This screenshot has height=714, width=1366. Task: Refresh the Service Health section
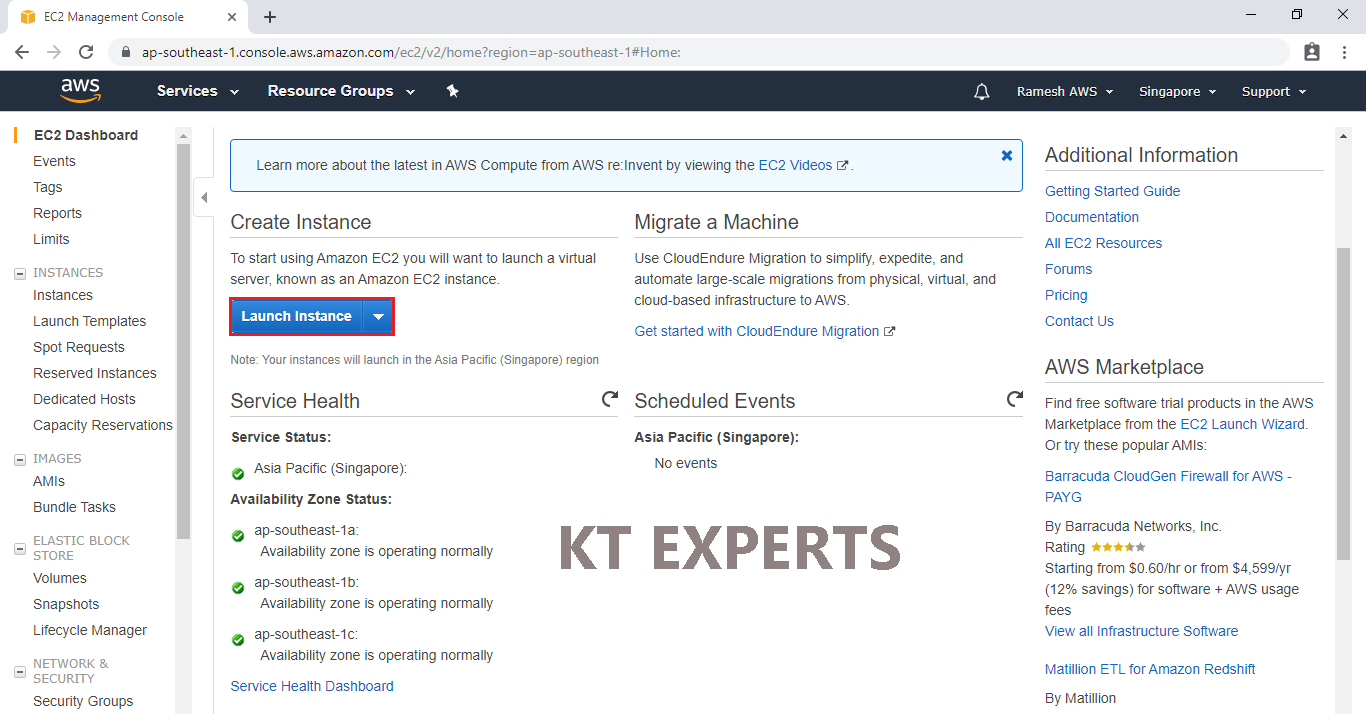pyautogui.click(x=609, y=400)
